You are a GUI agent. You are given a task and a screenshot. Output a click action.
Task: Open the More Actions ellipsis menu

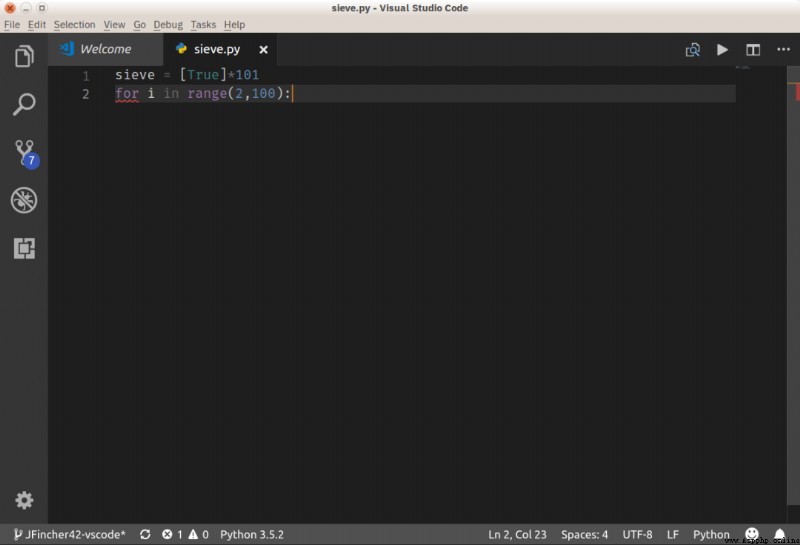(x=783, y=49)
